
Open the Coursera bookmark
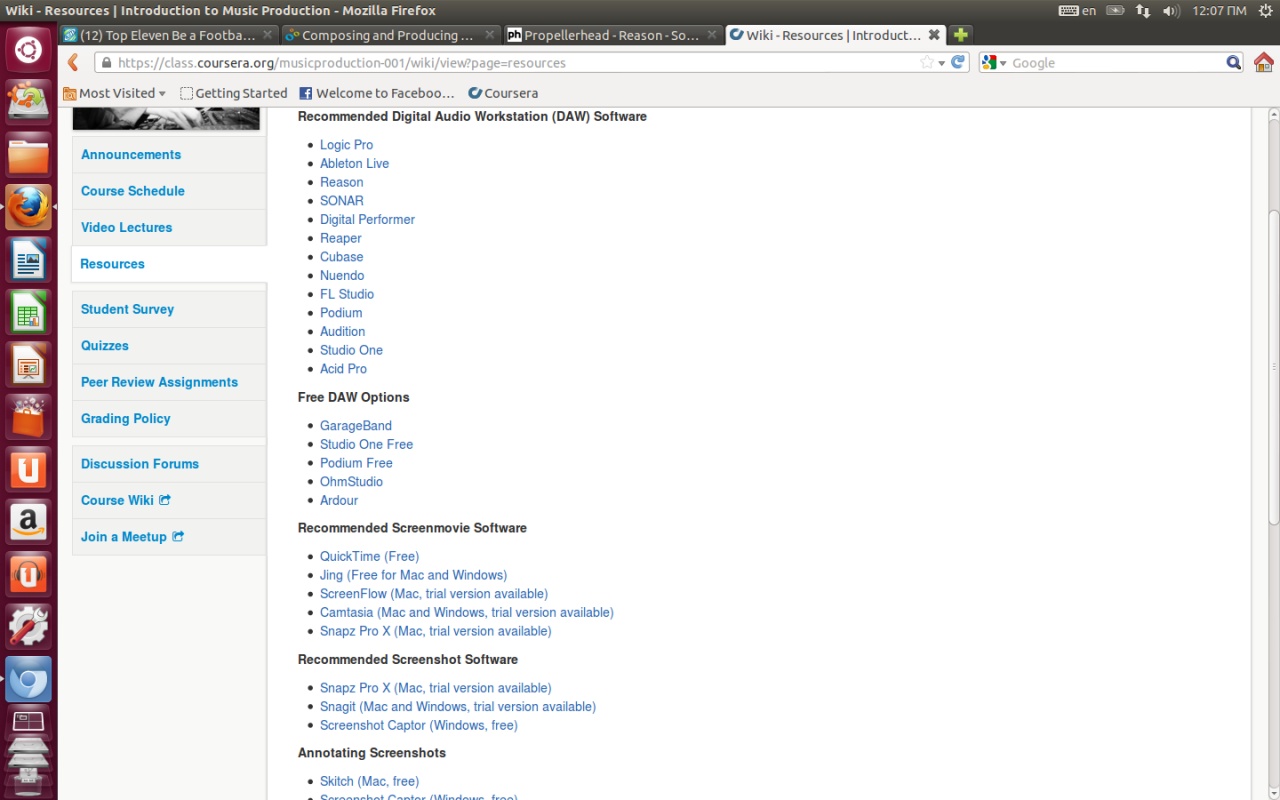click(x=503, y=93)
